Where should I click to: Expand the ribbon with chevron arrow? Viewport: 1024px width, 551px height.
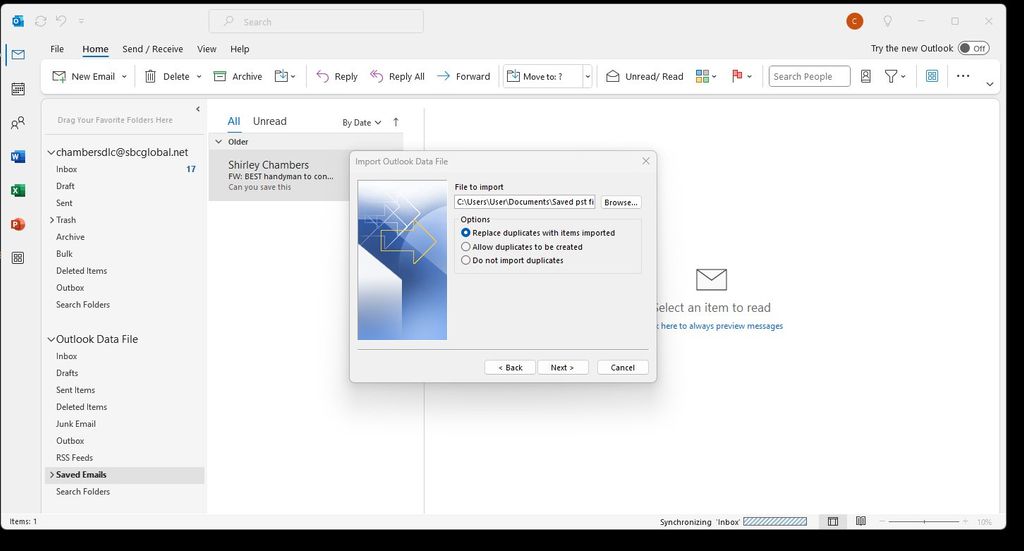(989, 84)
